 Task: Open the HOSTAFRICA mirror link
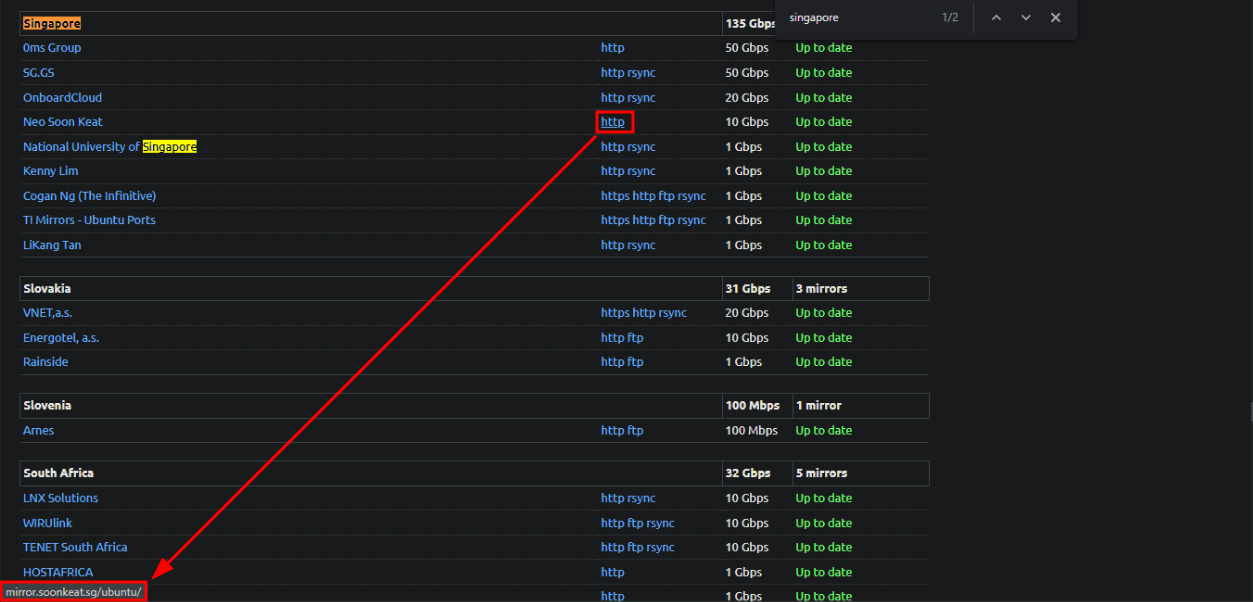point(58,572)
